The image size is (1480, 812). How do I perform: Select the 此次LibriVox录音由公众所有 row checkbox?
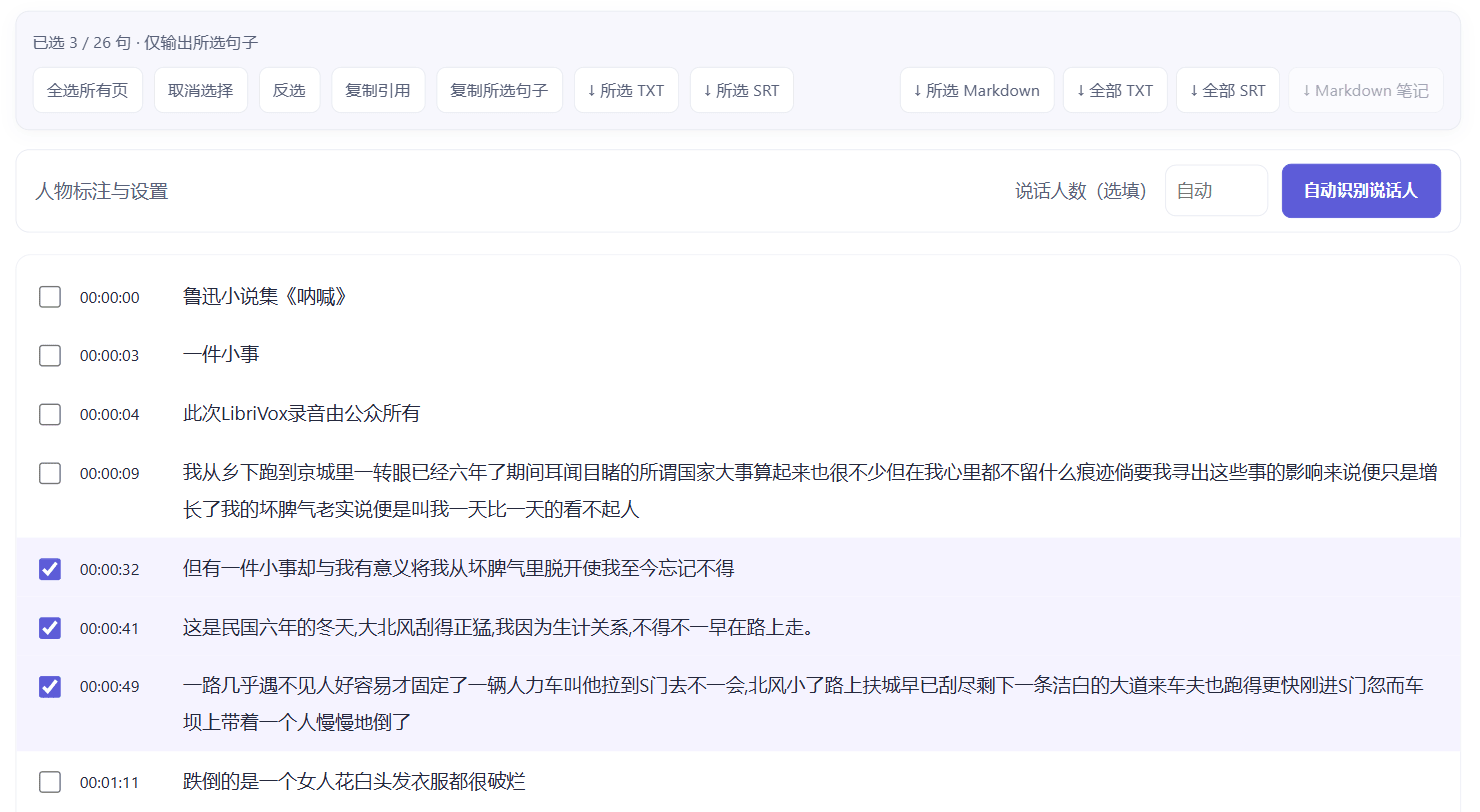pos(50,414)
